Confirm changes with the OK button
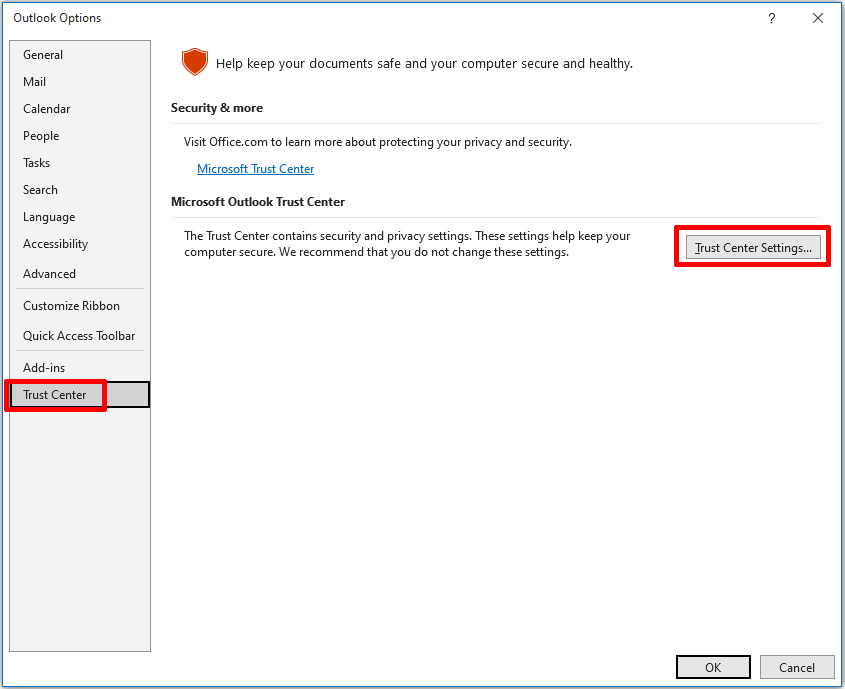This screenshot has height=689, width=845. point(712,667)
